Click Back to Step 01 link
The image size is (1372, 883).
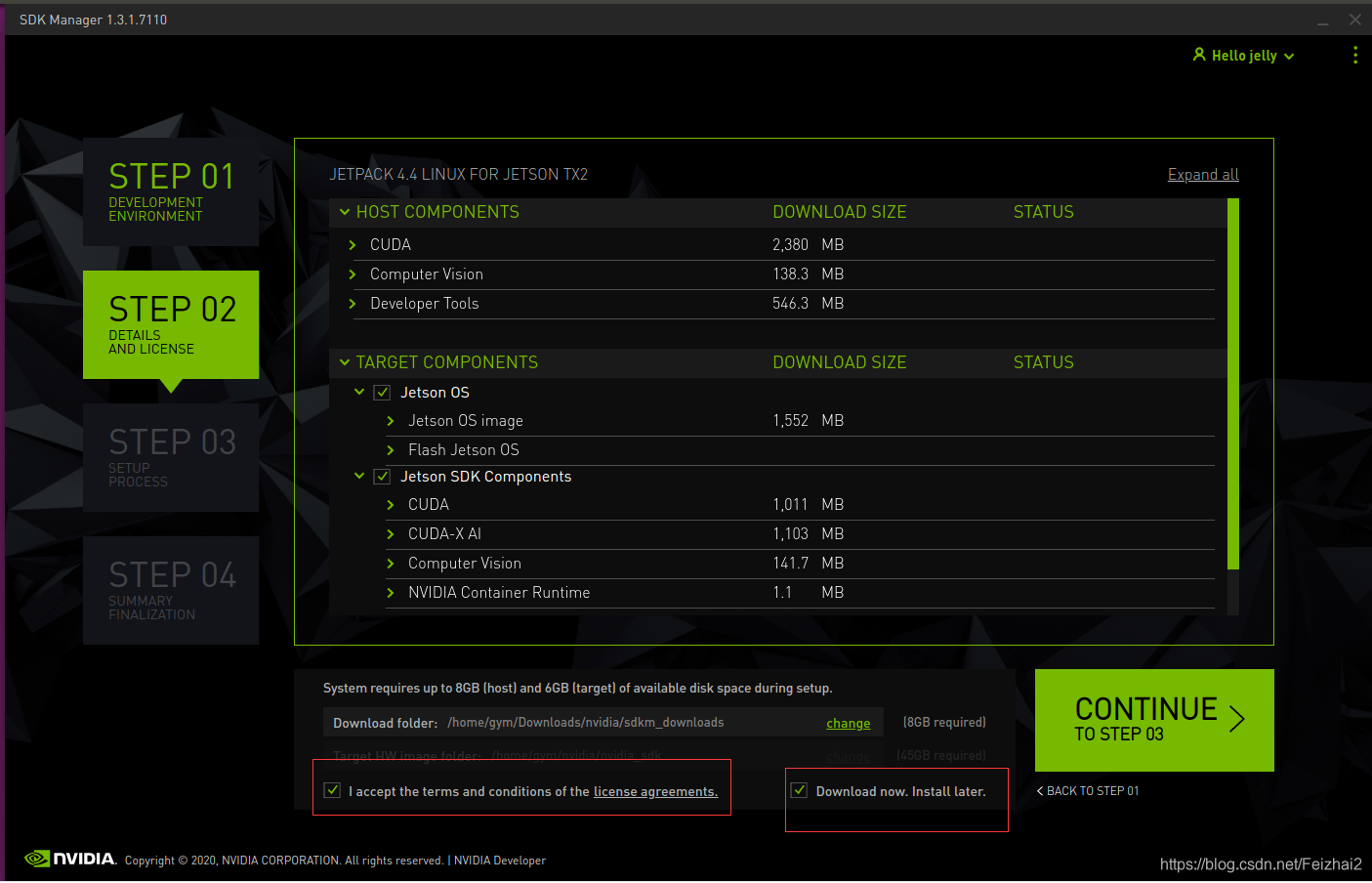pyautogui.click(x=1088, y=791)
